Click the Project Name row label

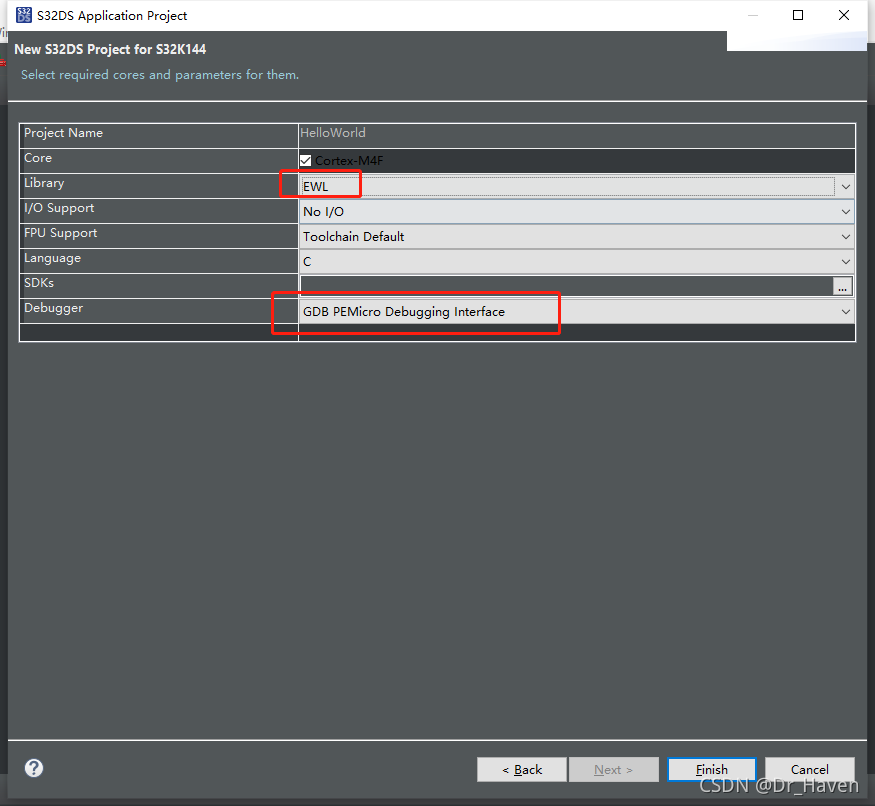(64, 133)
